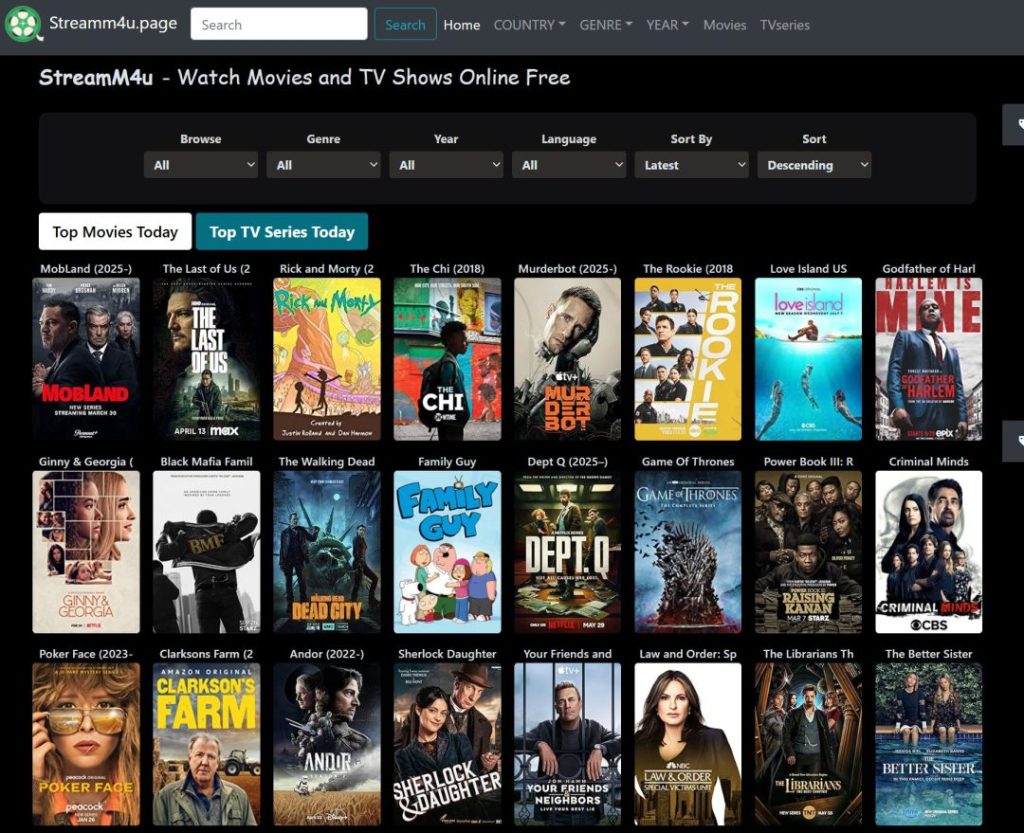This screenshot has height=833, width=1024.
Task: Switch to Top TV Series Today tab
Action: (282, 231)
